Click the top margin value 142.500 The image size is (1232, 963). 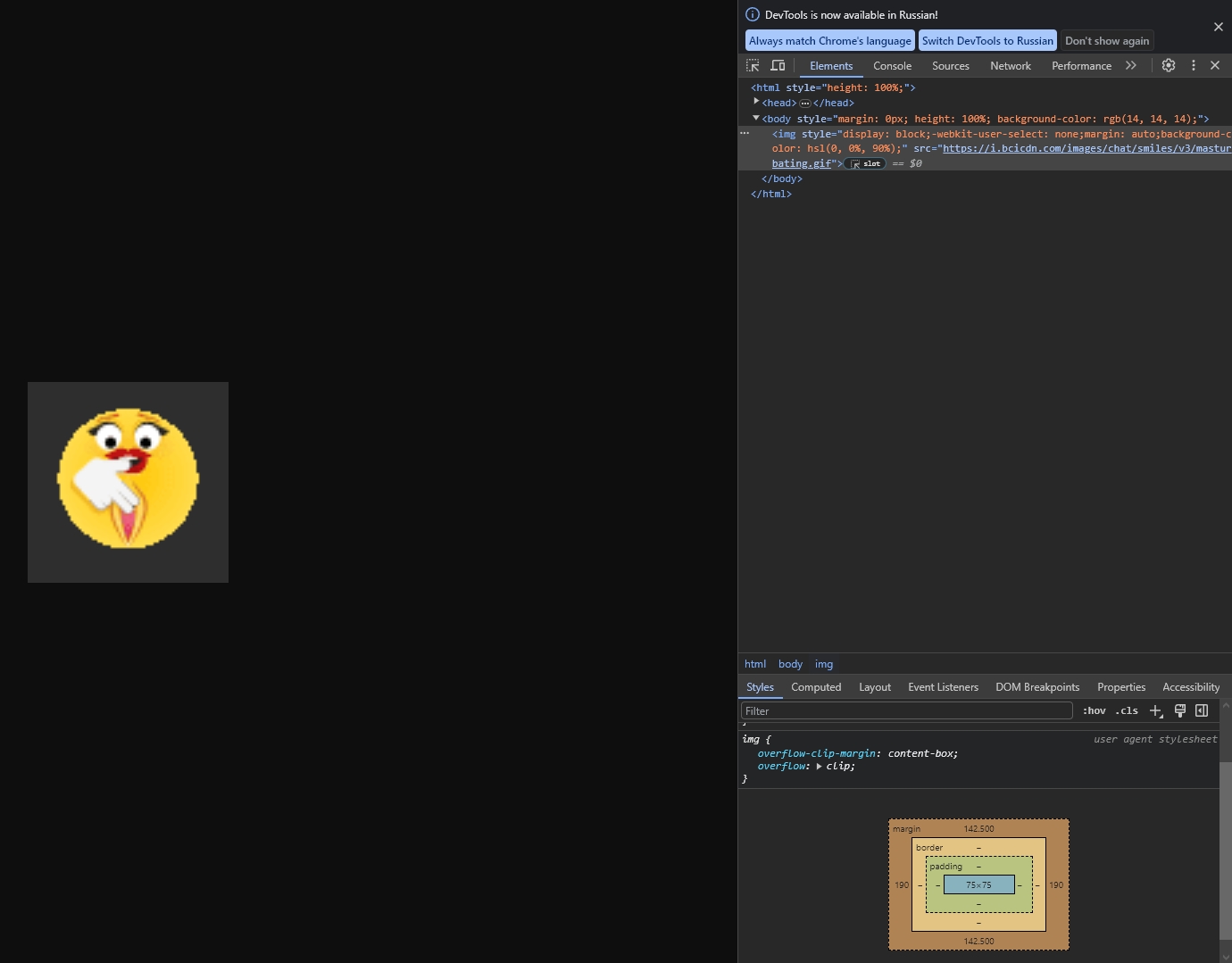pos(978,829)
